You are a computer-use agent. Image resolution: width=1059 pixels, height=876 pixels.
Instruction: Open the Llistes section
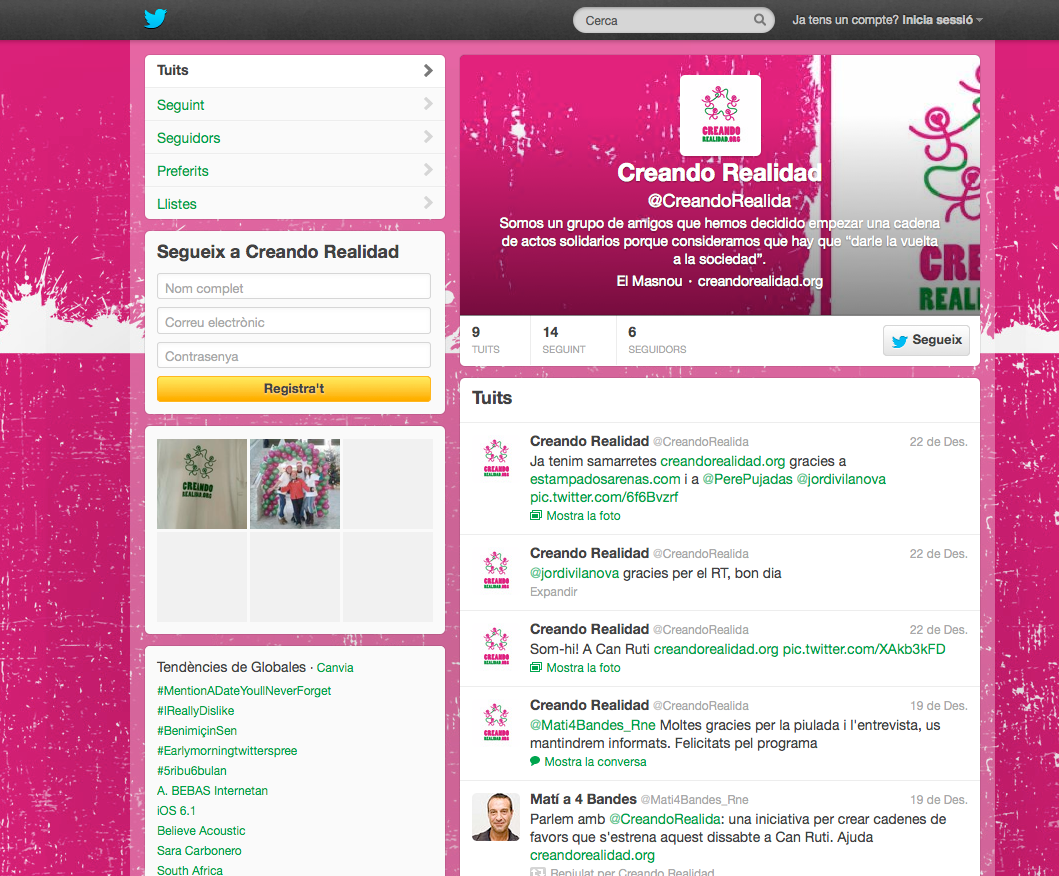(294, 203)
